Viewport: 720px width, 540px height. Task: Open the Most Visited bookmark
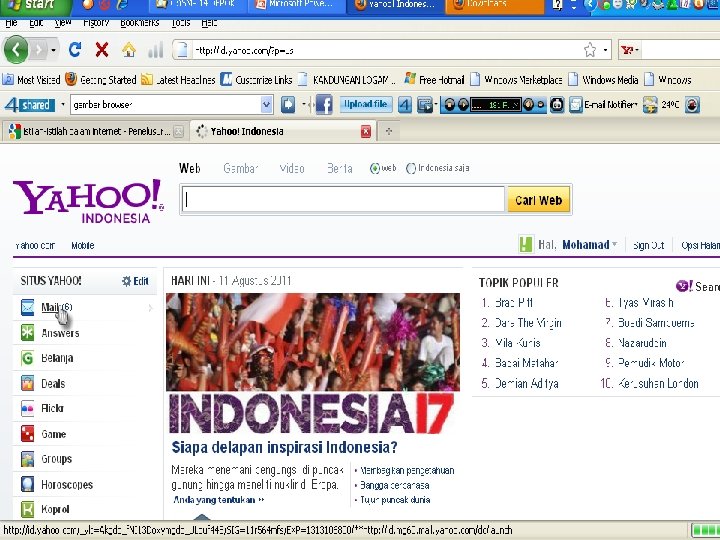[x=31, y=80]
